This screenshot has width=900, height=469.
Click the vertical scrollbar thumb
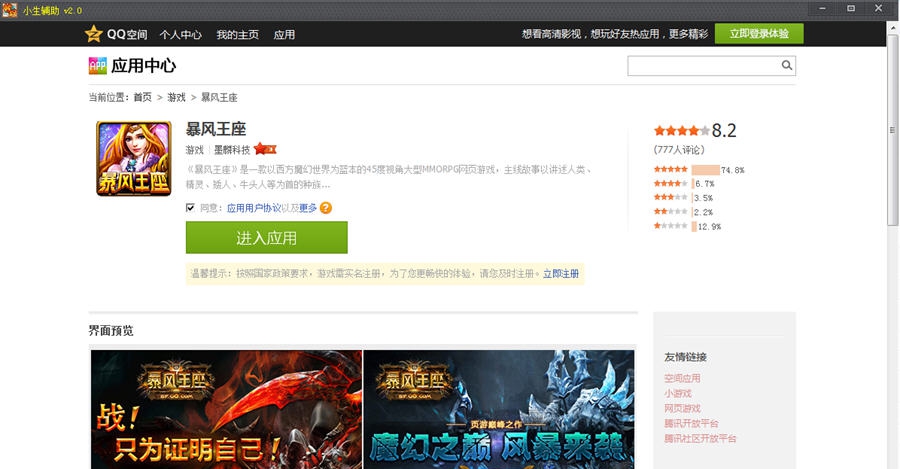tap(892, 130)
